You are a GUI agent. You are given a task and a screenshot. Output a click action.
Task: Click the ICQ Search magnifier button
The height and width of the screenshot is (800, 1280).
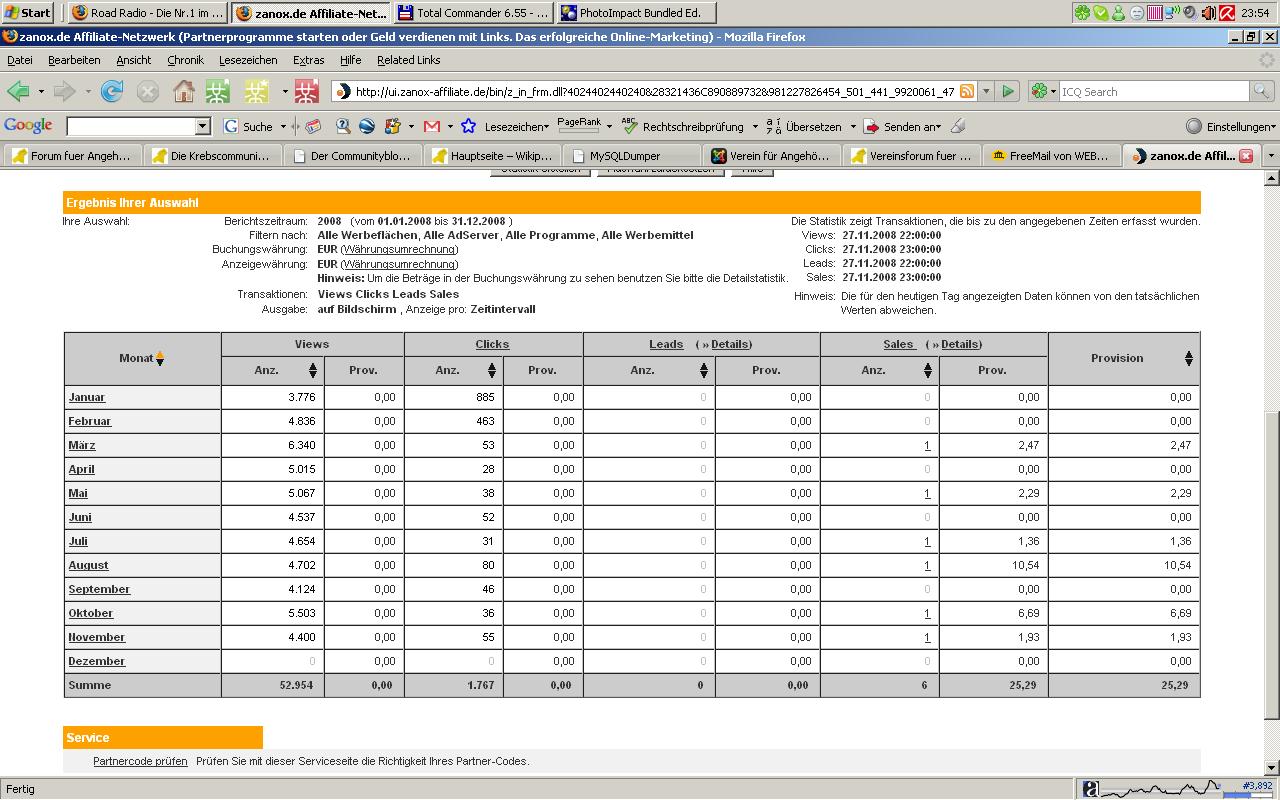[x=1261, y=92]
